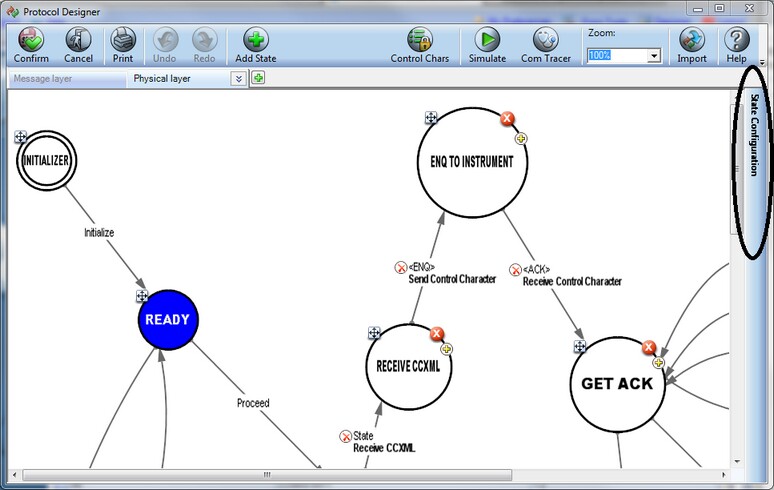
Task: Click the vertical scrollbar thumb
Action: click(x=736, y=170)
